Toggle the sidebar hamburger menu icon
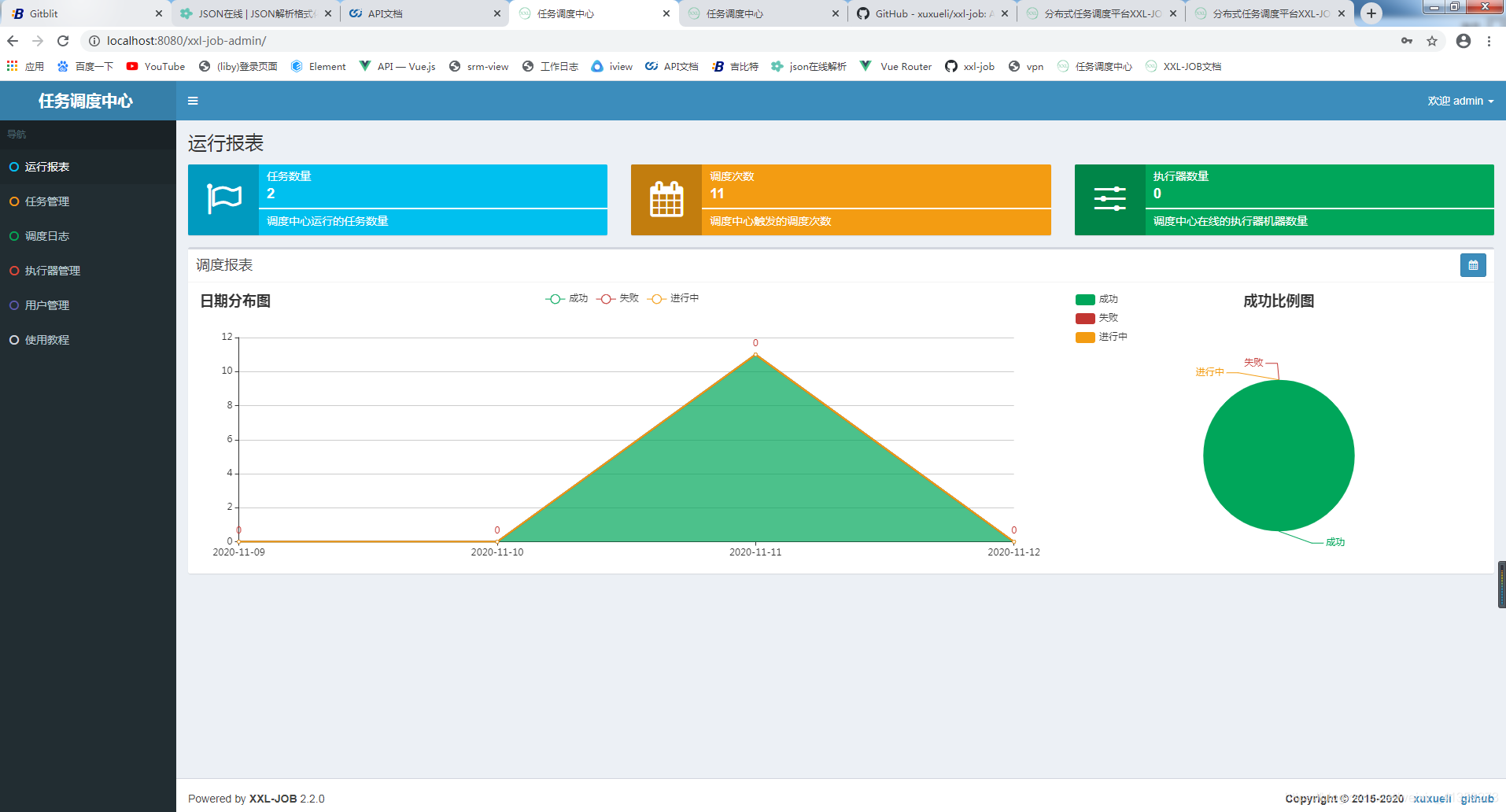 click(193, 101)
